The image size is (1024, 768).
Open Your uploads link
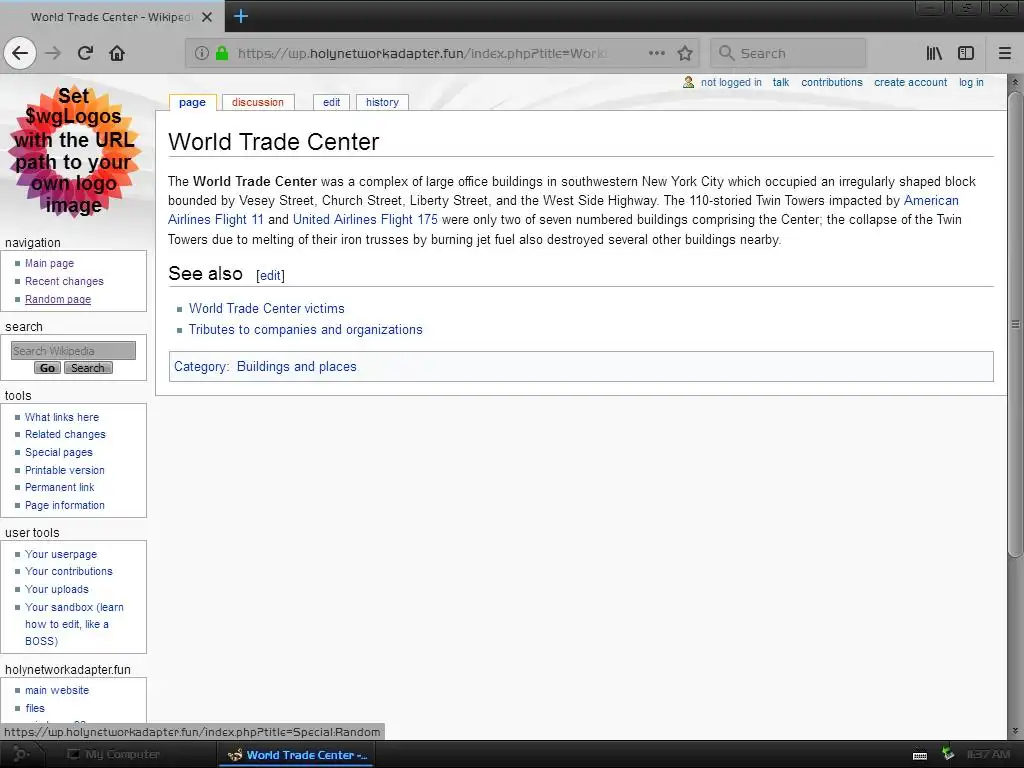click(57, 589)
